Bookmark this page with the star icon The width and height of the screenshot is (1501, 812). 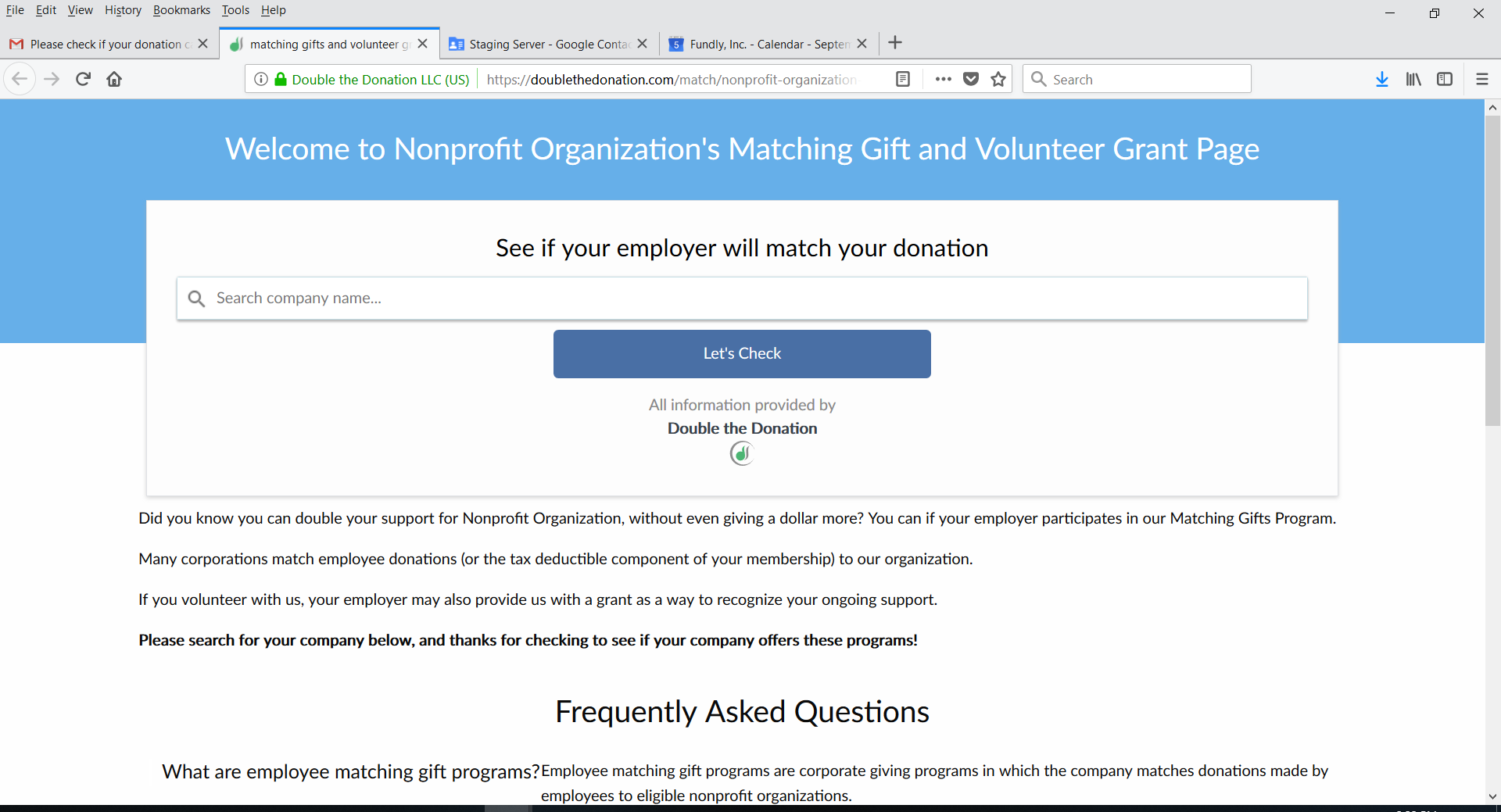(998, 79)
